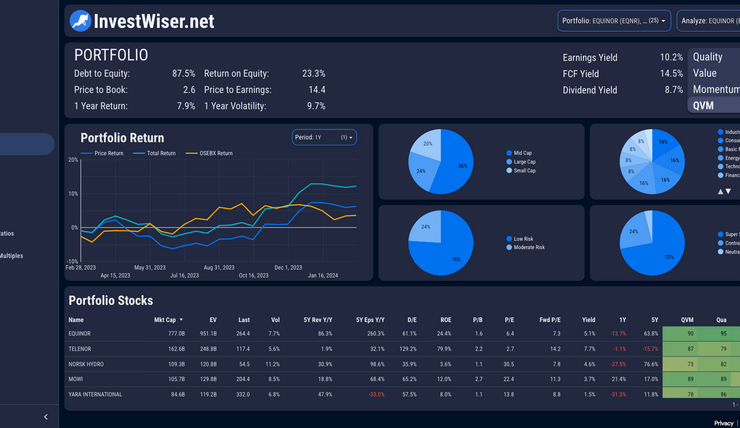
Task: Click the Portfolio Stocks heading
Action: tap(111, 301)
